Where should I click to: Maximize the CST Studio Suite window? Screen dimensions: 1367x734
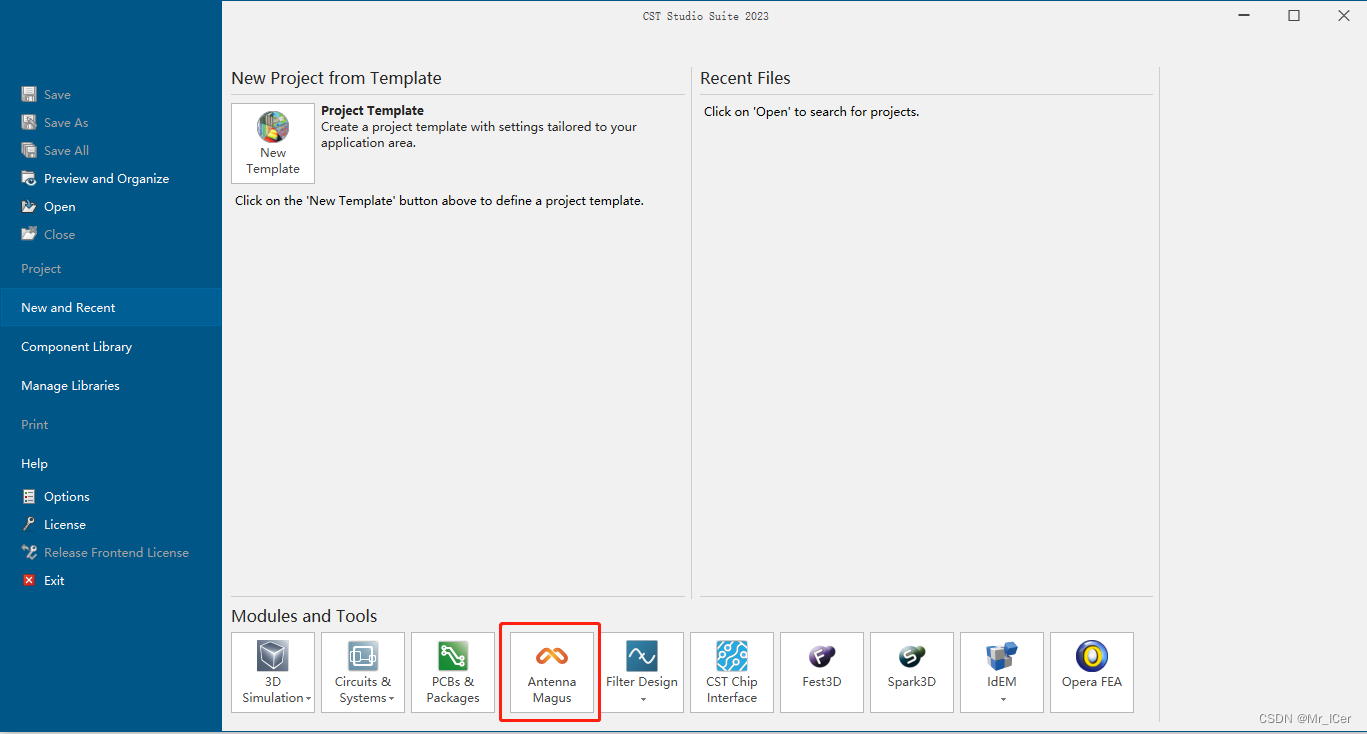pos(1294,16)
